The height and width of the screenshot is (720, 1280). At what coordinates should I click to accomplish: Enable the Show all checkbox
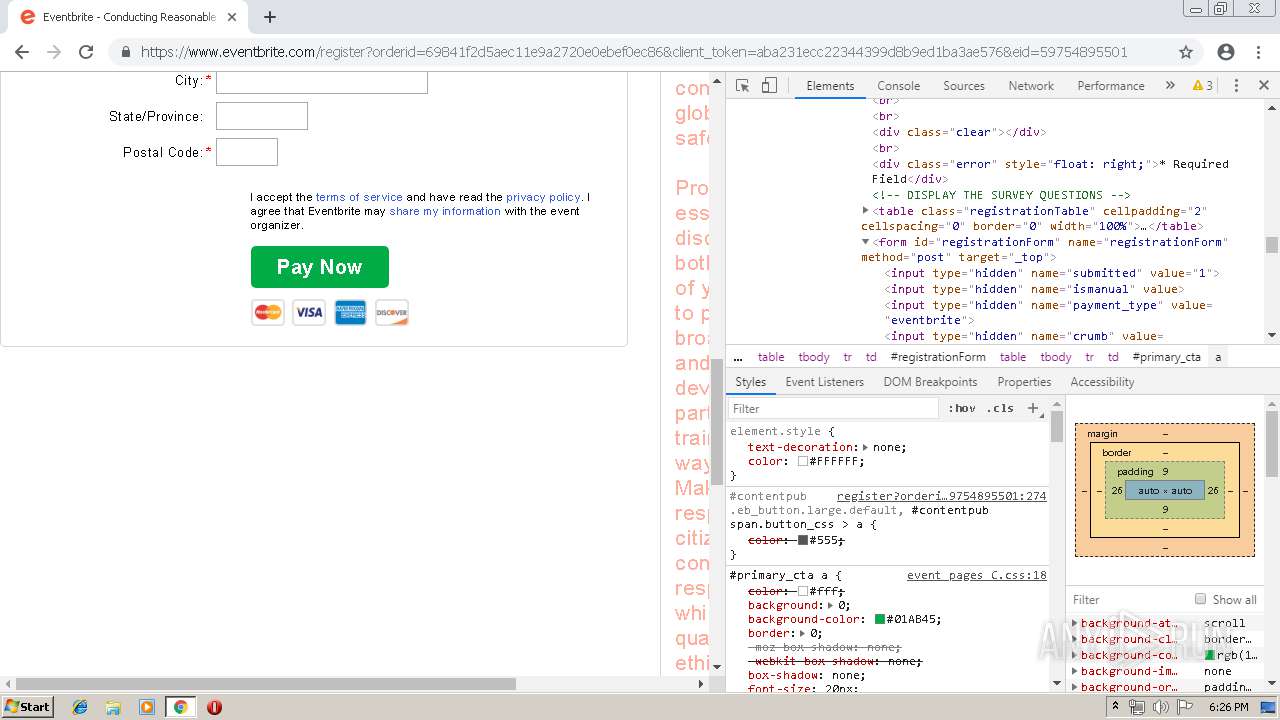pos(1200,599)
